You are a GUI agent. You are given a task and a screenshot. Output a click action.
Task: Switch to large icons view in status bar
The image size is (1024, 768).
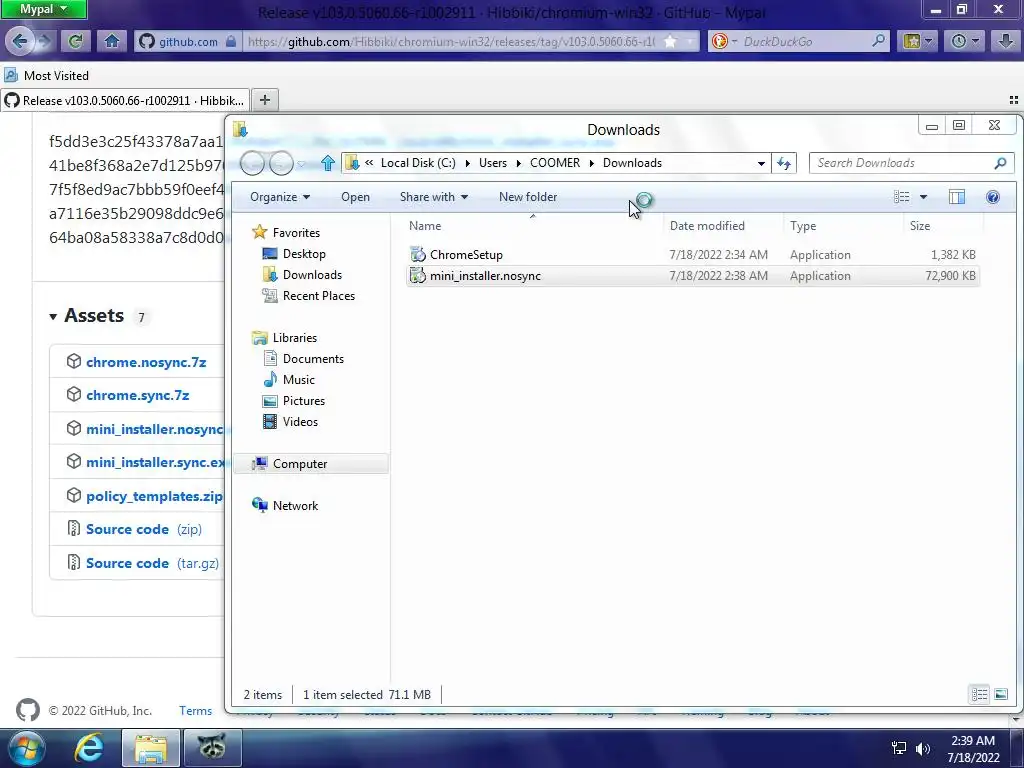(x=1000, y=694)
